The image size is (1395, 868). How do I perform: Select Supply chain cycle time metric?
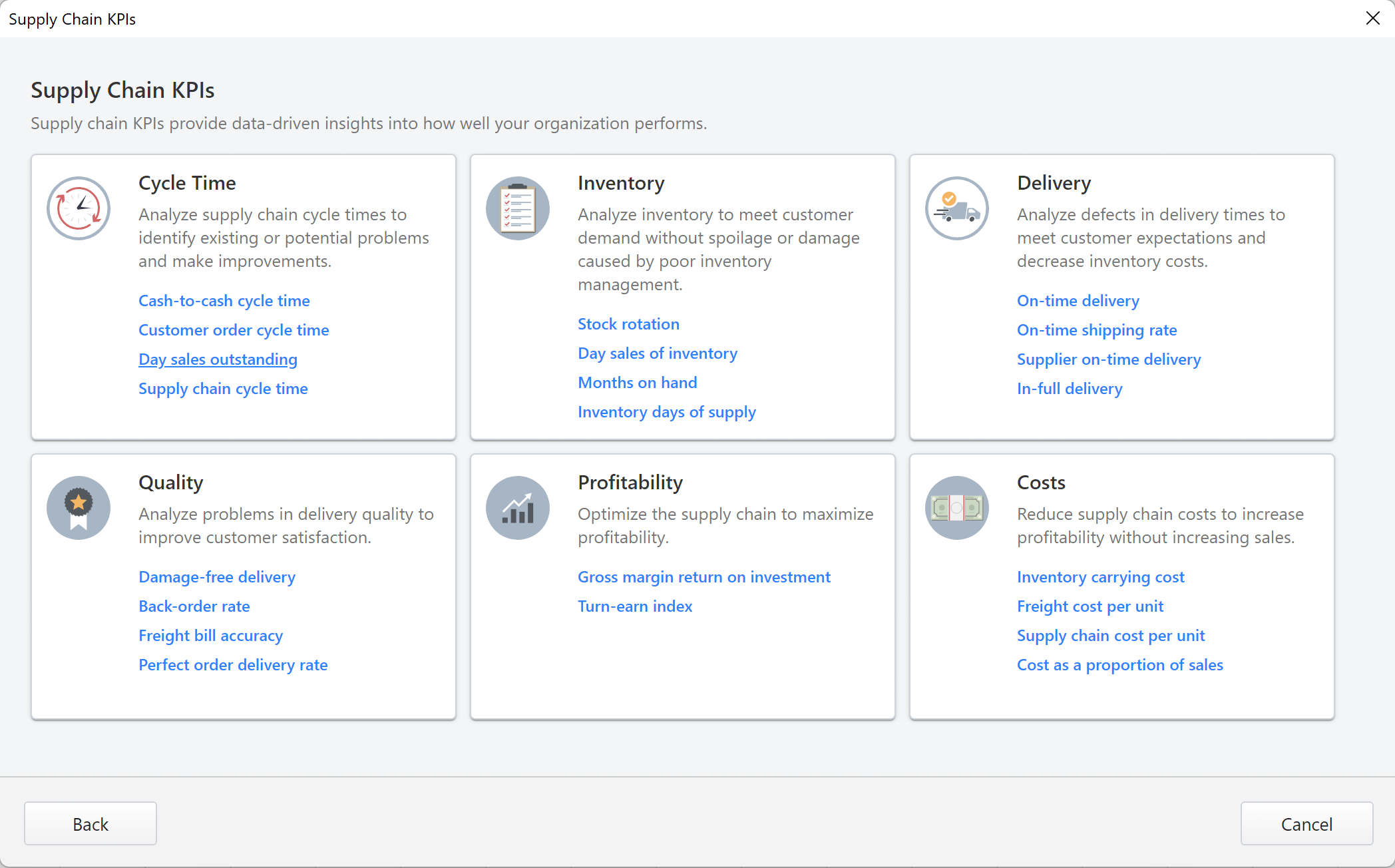[x=223, y=388]
